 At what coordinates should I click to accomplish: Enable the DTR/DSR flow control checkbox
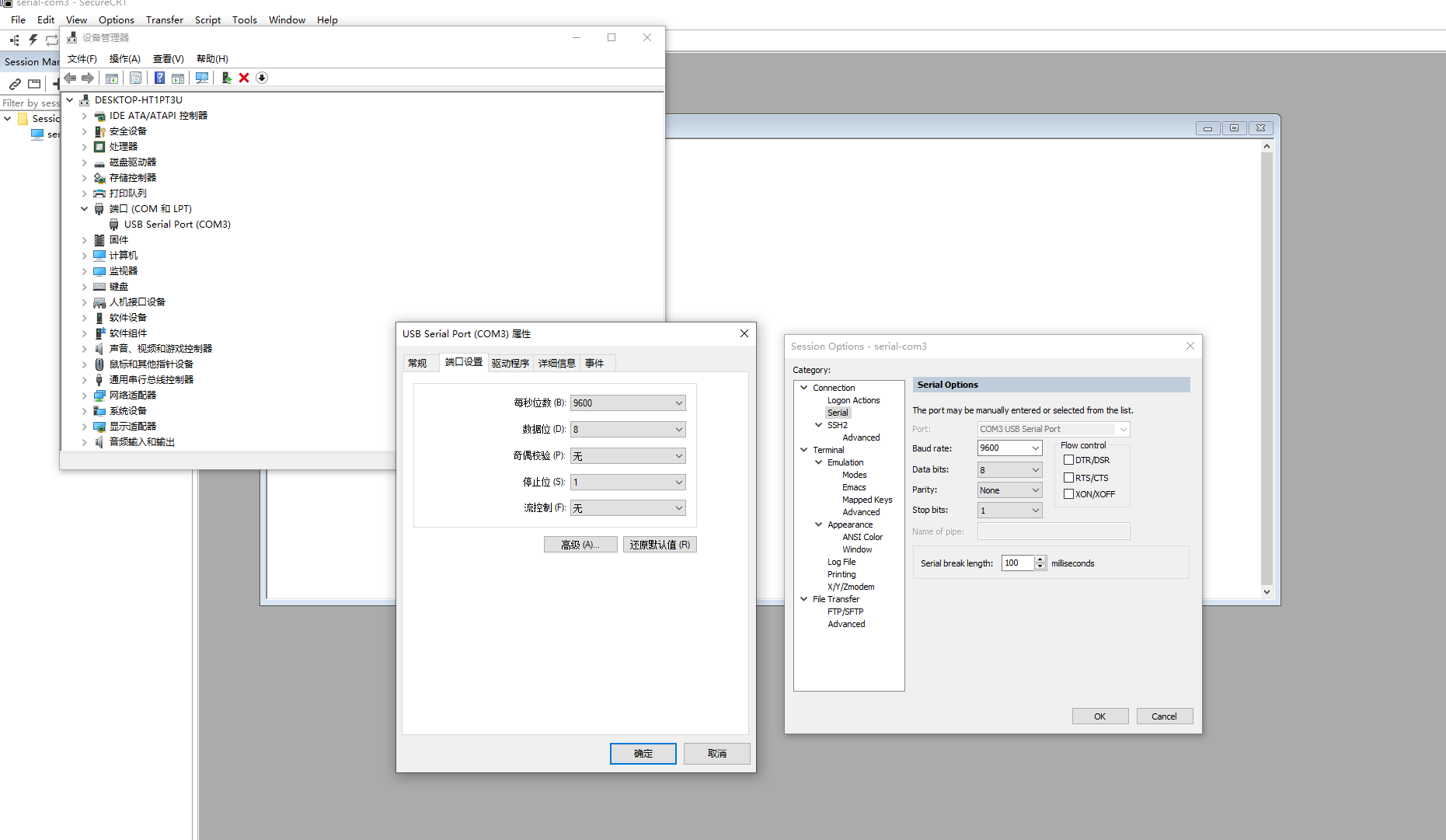(x=1068, y=460)
